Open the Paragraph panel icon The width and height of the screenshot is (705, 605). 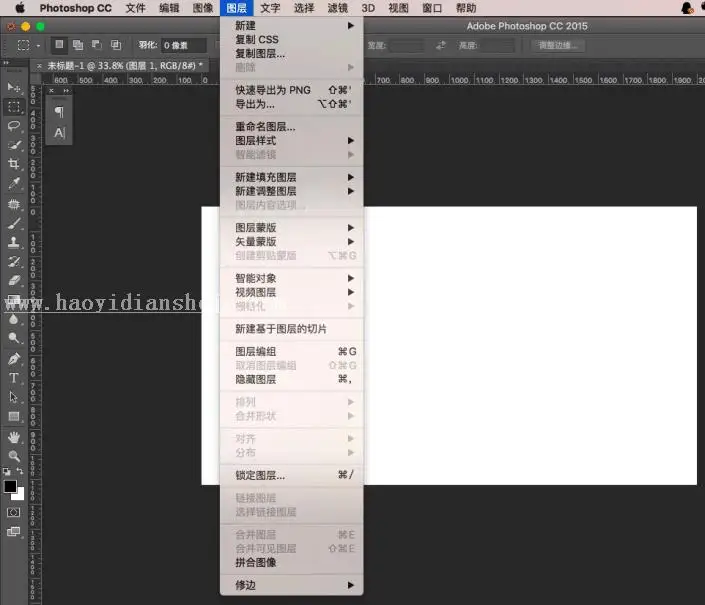click(x=59, y=111)
